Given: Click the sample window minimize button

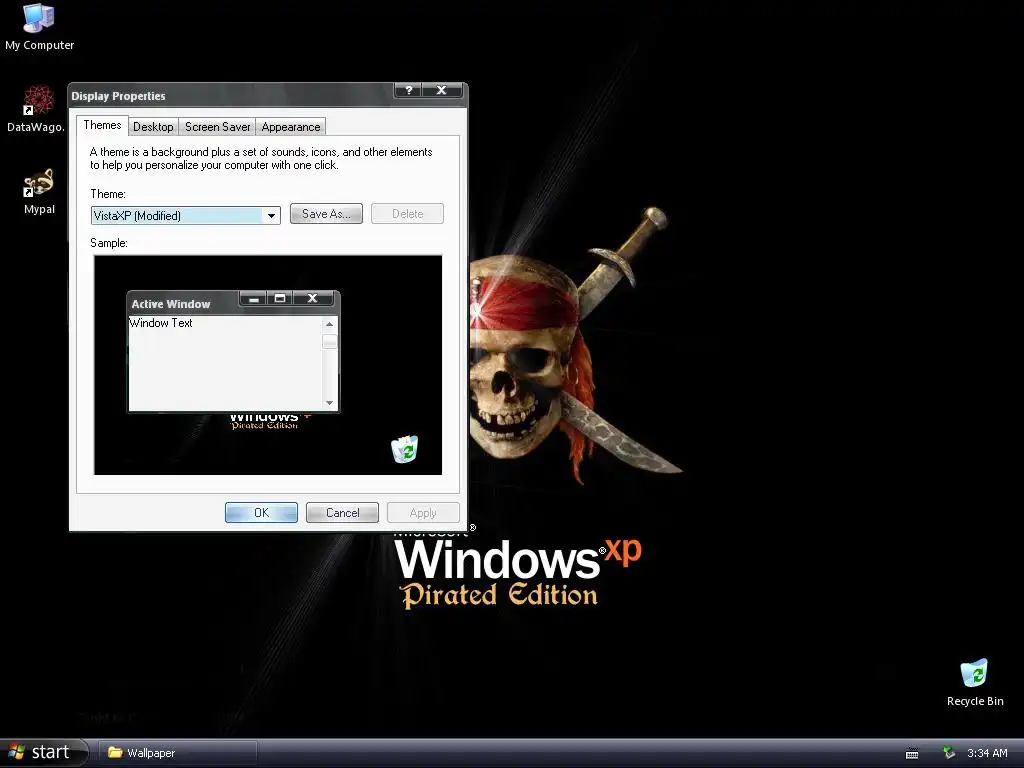Looking at the screenshot, I should click(253, 298).
